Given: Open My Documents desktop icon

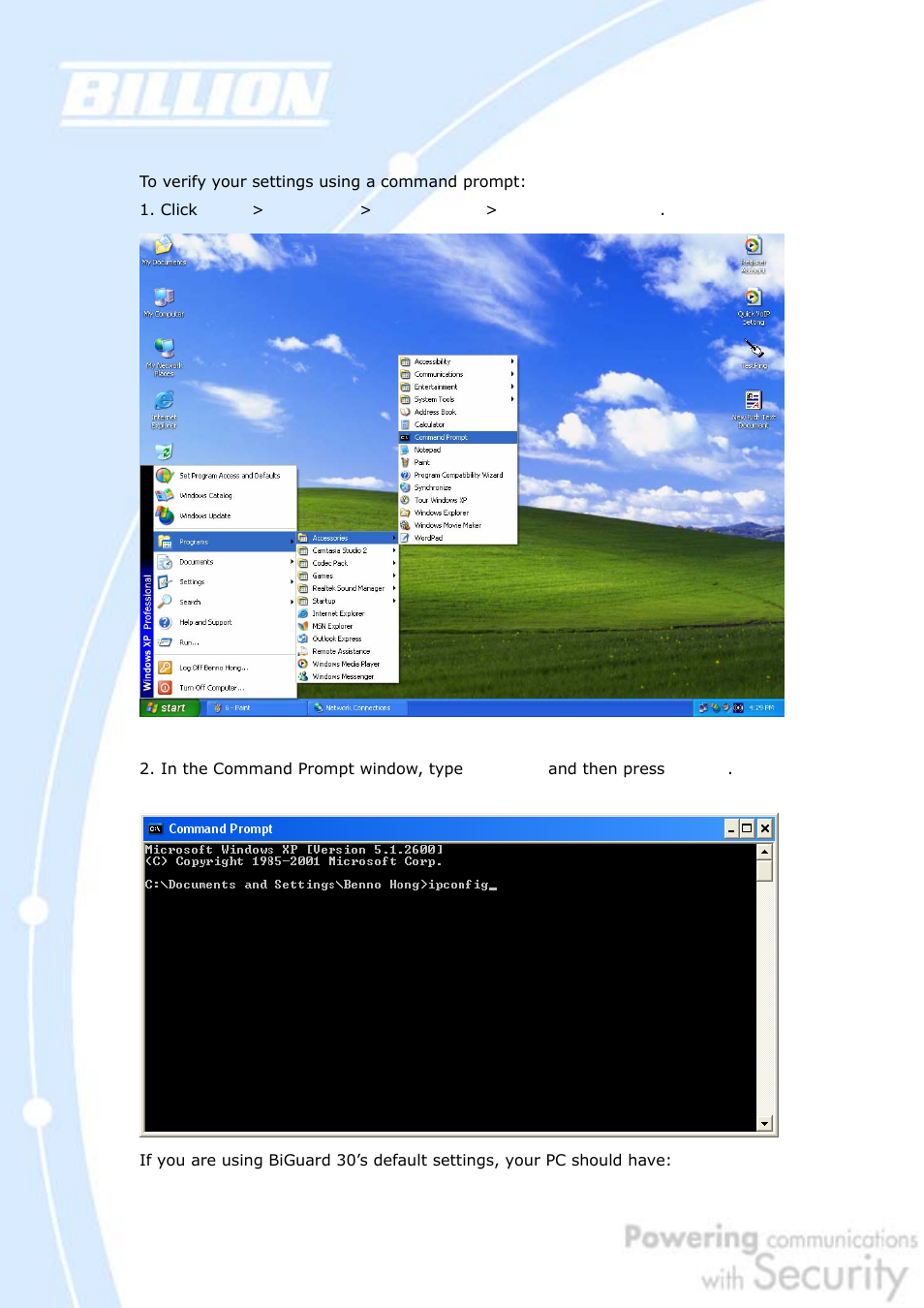Looking at the screenshot, I should pyautogui.click(x=164, y=248).
